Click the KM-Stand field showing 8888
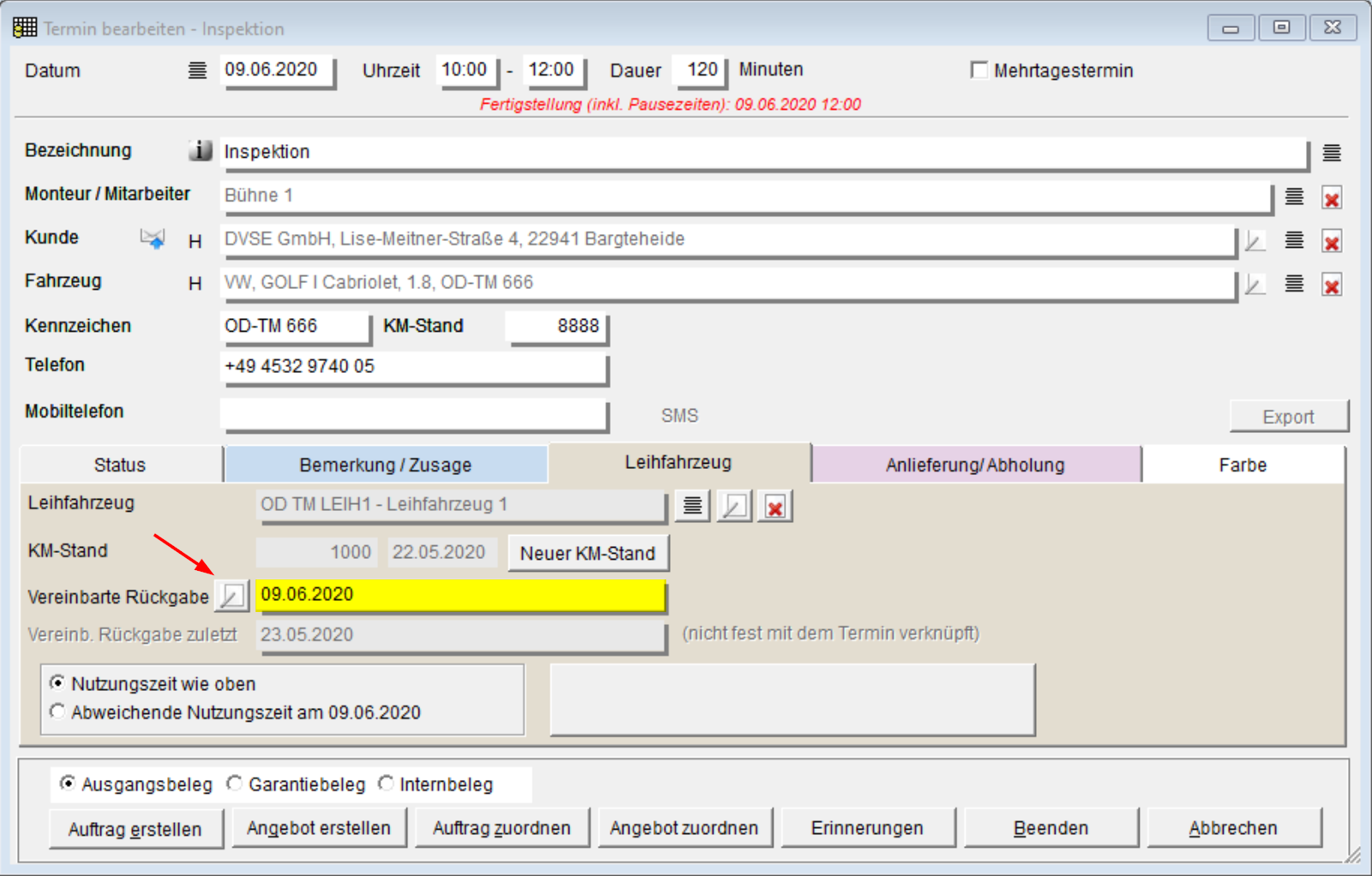 pos(557,327)
